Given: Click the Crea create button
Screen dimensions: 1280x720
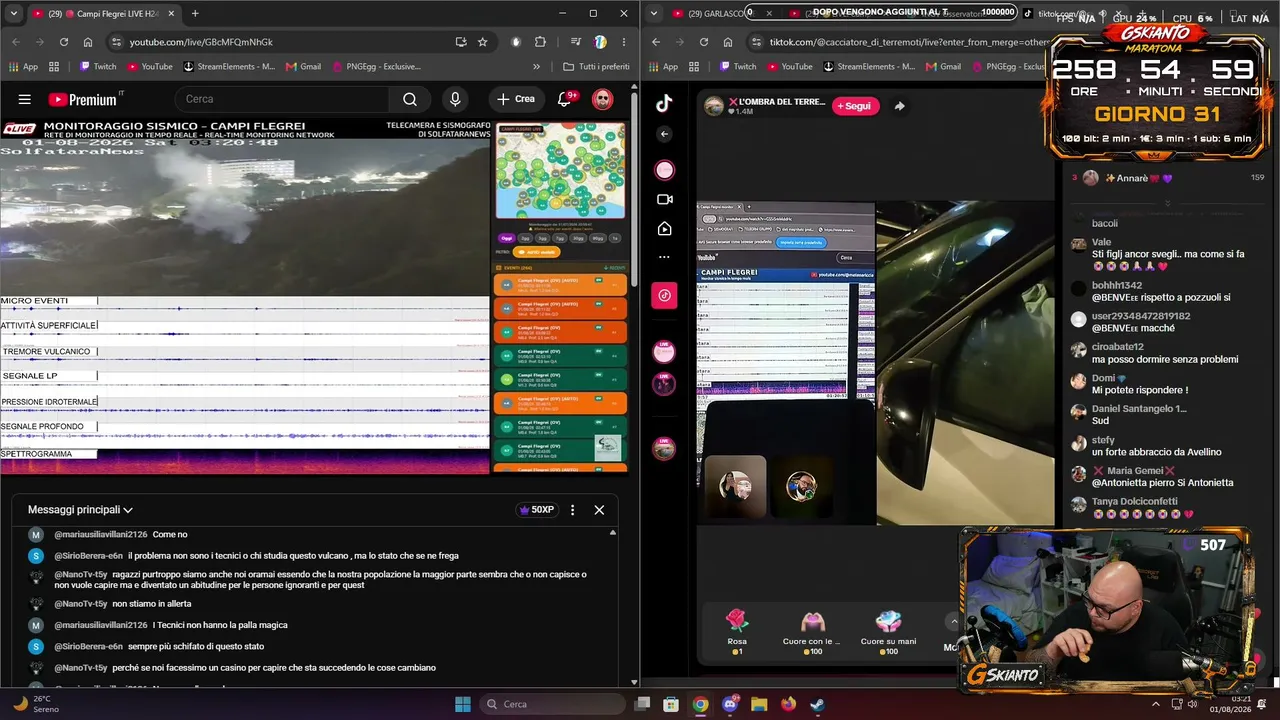Looking at the screenshot, I should point(516,99).
